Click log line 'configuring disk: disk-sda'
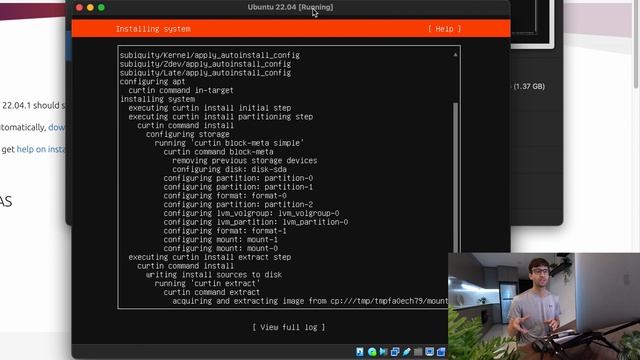The height and width of the screenshot is (360, 640). coord(229,169)
